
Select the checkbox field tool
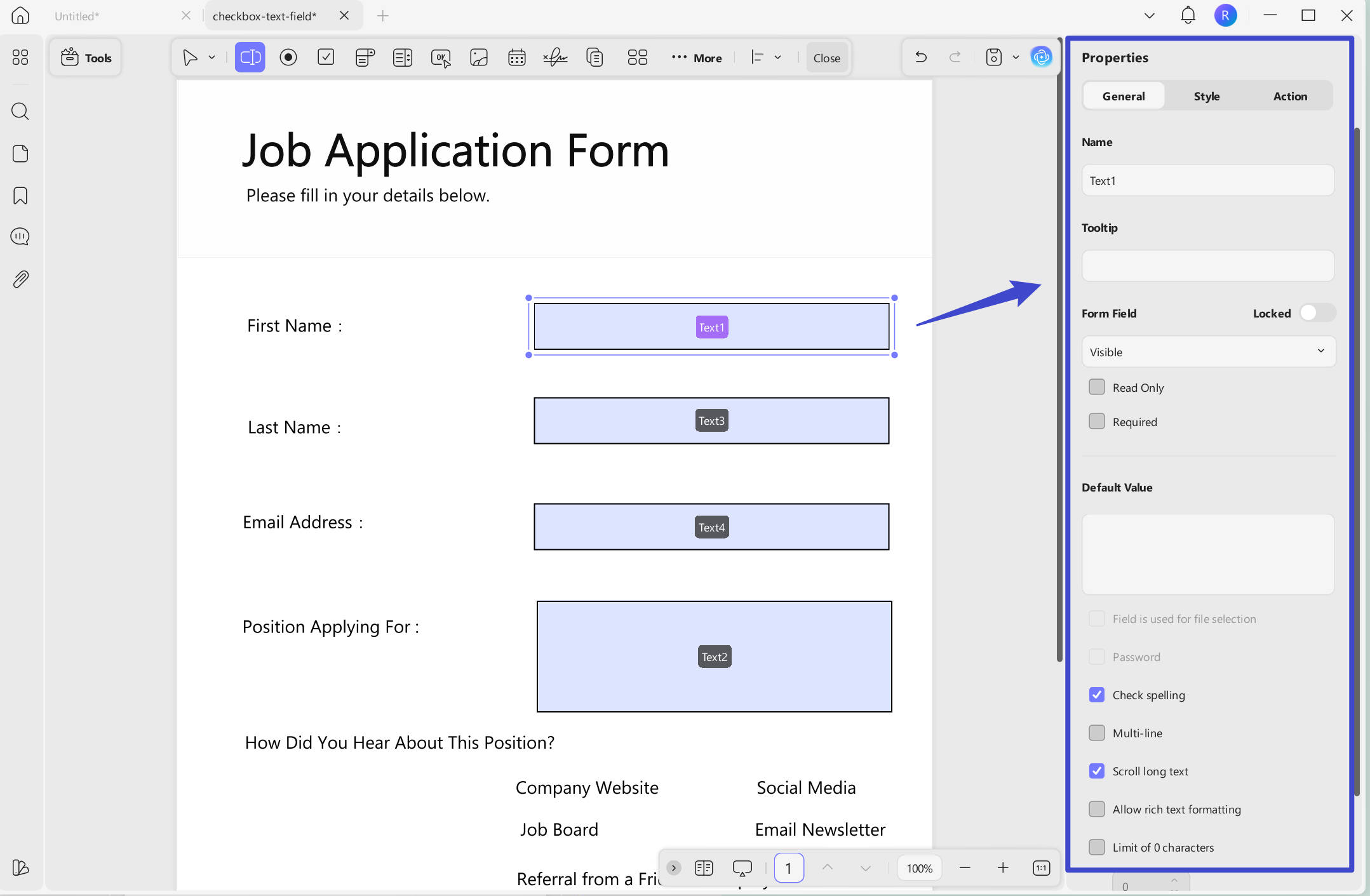(326, 58)
